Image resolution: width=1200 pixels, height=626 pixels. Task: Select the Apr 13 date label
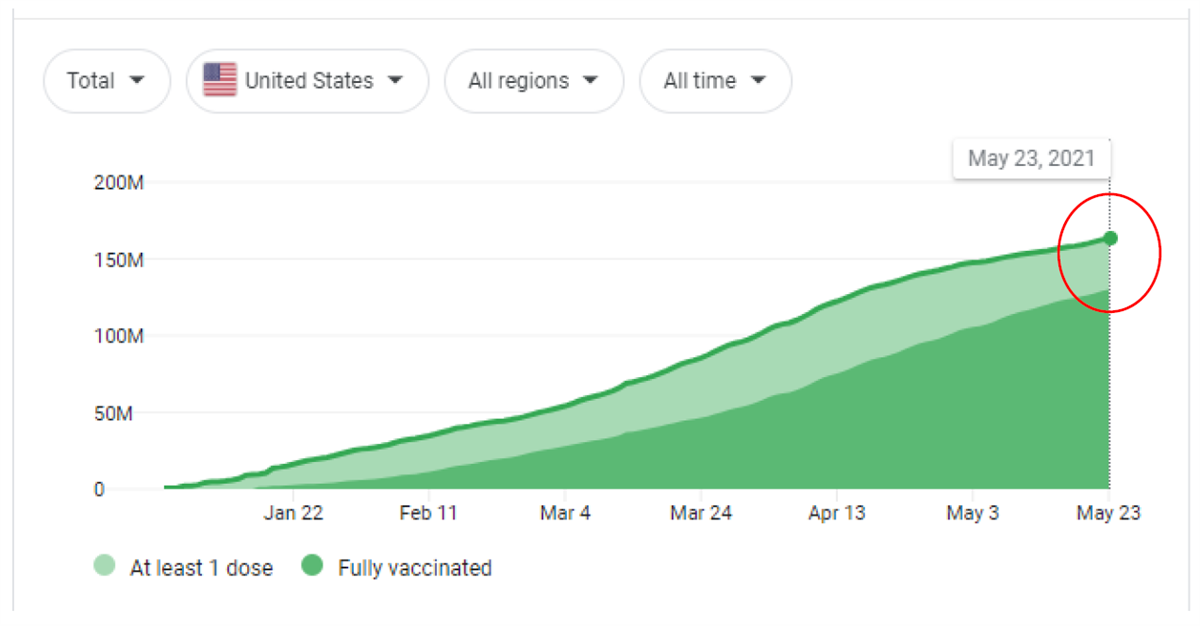[x=836, y=513]
